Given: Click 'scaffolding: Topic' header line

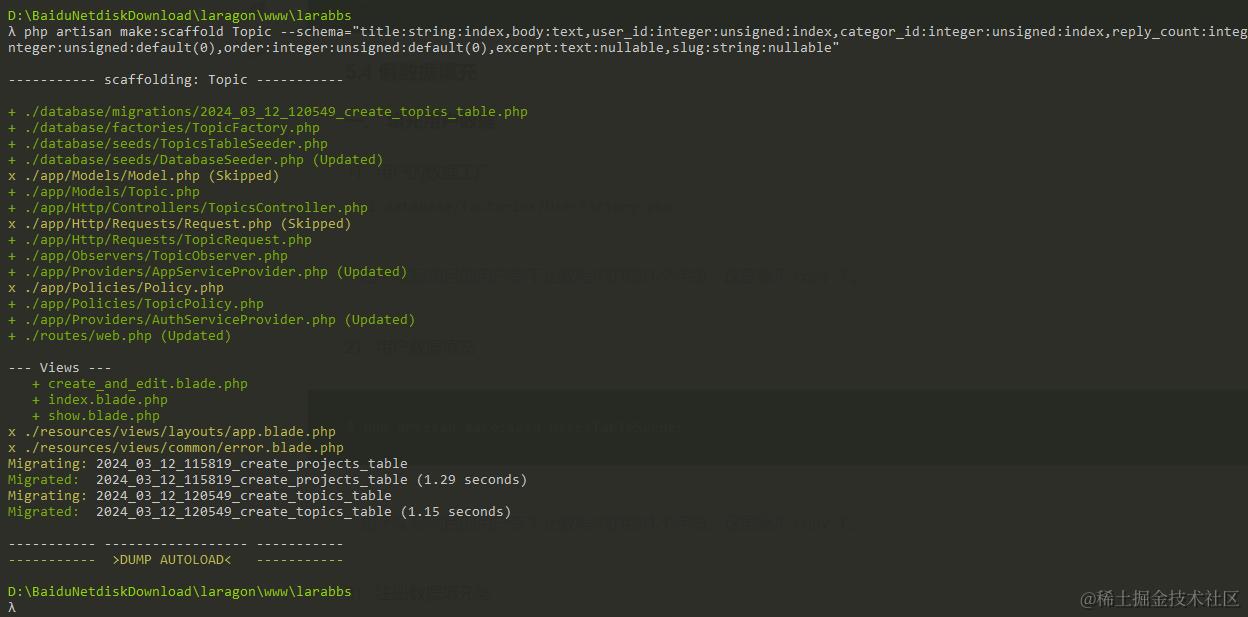Looking at the screenshot, I should (176, 80).
